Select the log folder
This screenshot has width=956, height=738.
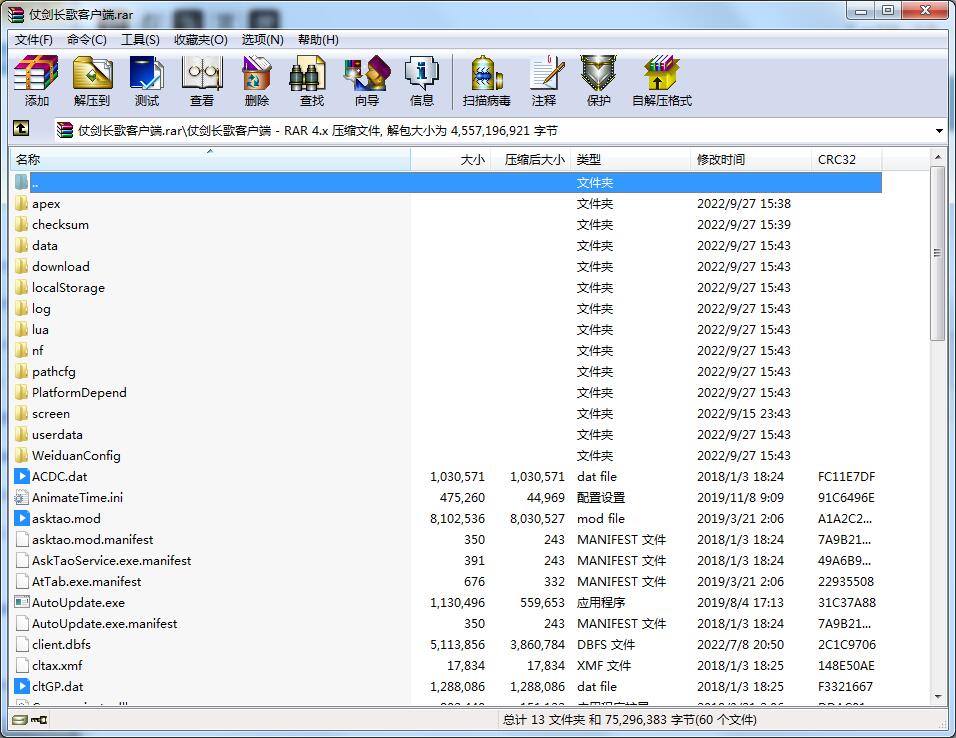point(447,309)
